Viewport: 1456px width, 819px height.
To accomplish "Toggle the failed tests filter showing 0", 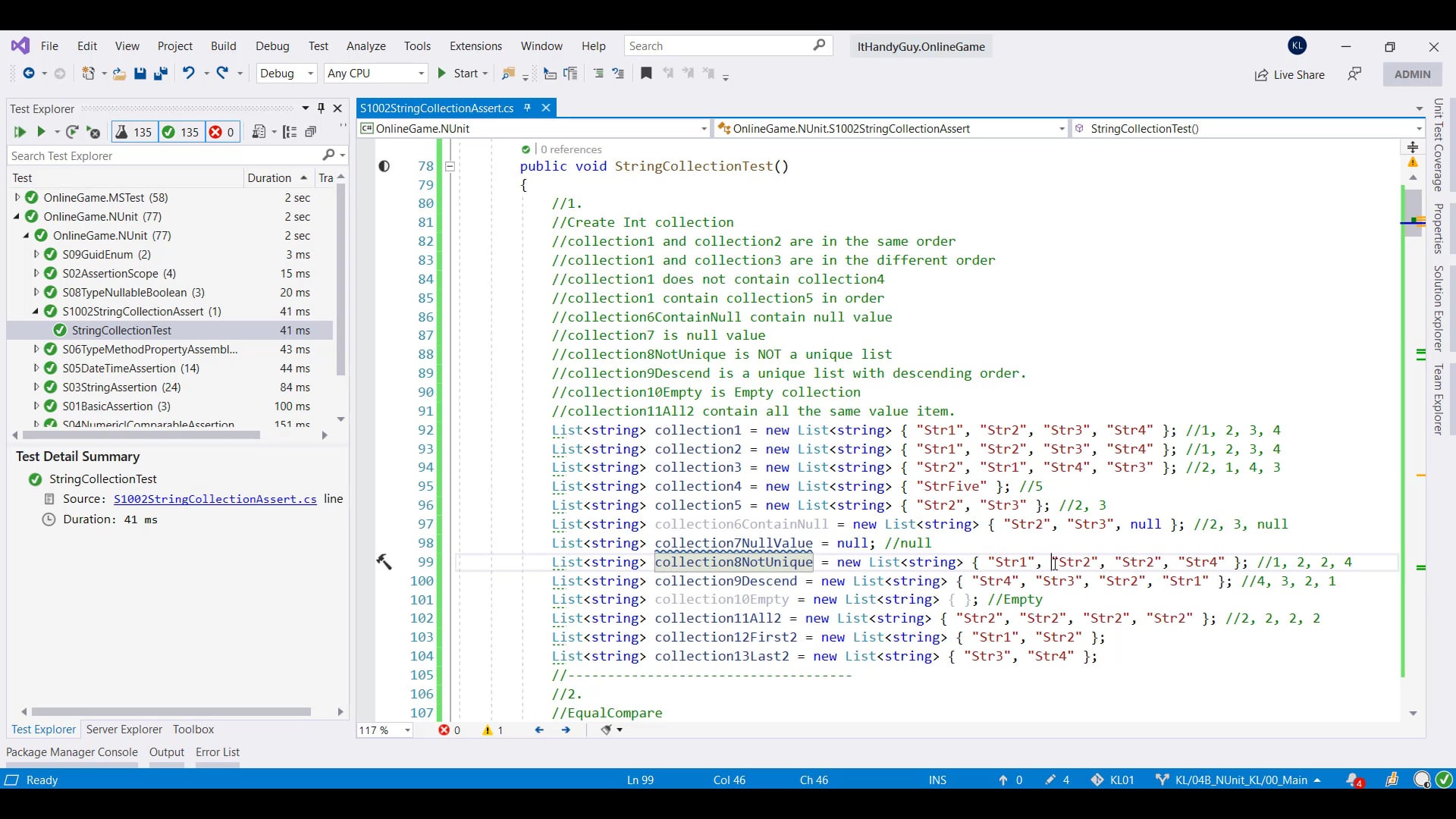I will tap(221, 132).
